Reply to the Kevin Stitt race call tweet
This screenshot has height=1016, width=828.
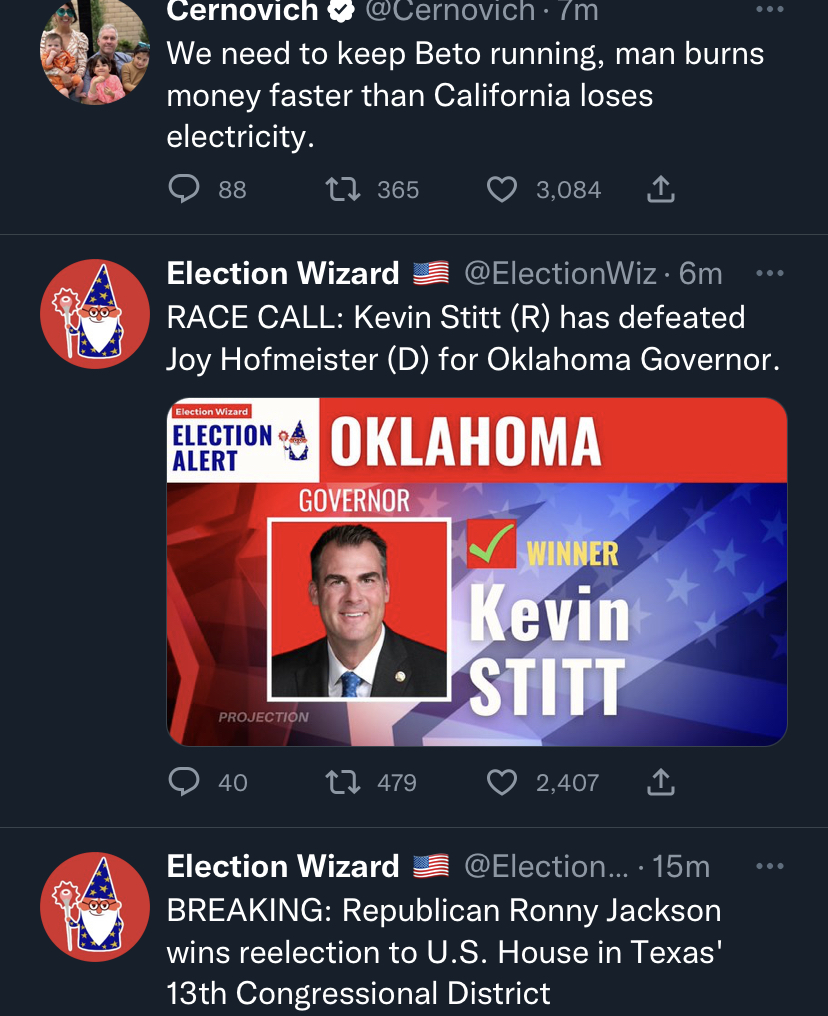[x=184, y=782]
